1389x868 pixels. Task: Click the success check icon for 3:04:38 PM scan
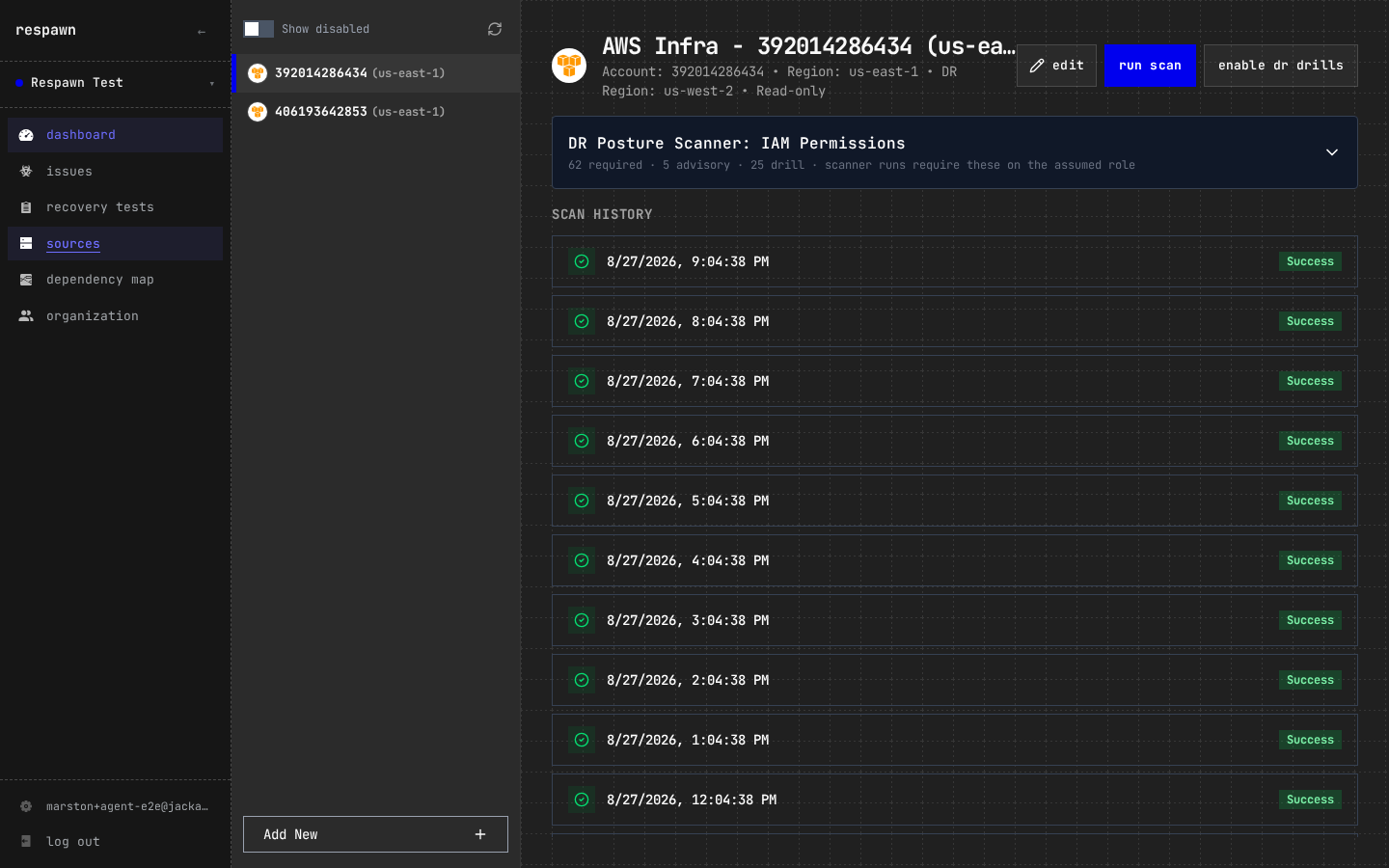click(582, 620)
